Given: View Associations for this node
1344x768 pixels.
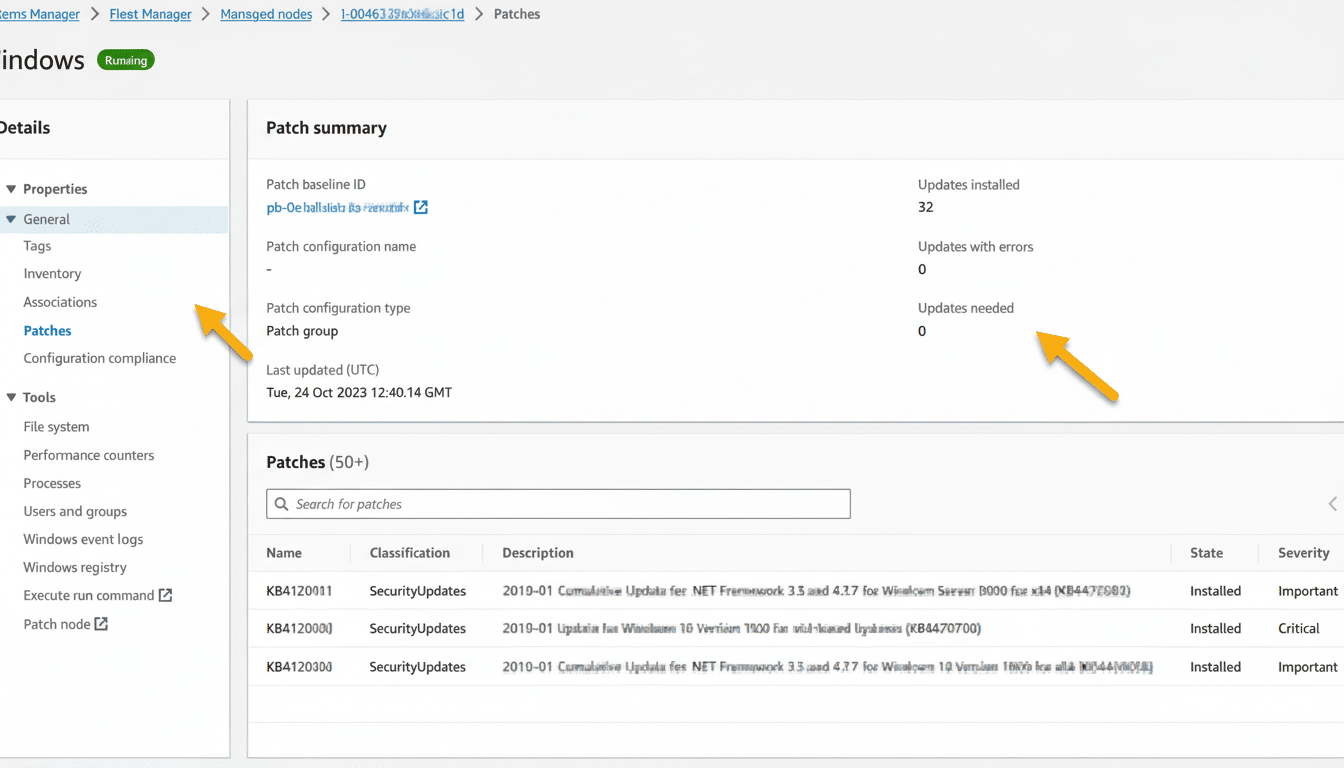Looking at the screenshot, I should point(59,301).
